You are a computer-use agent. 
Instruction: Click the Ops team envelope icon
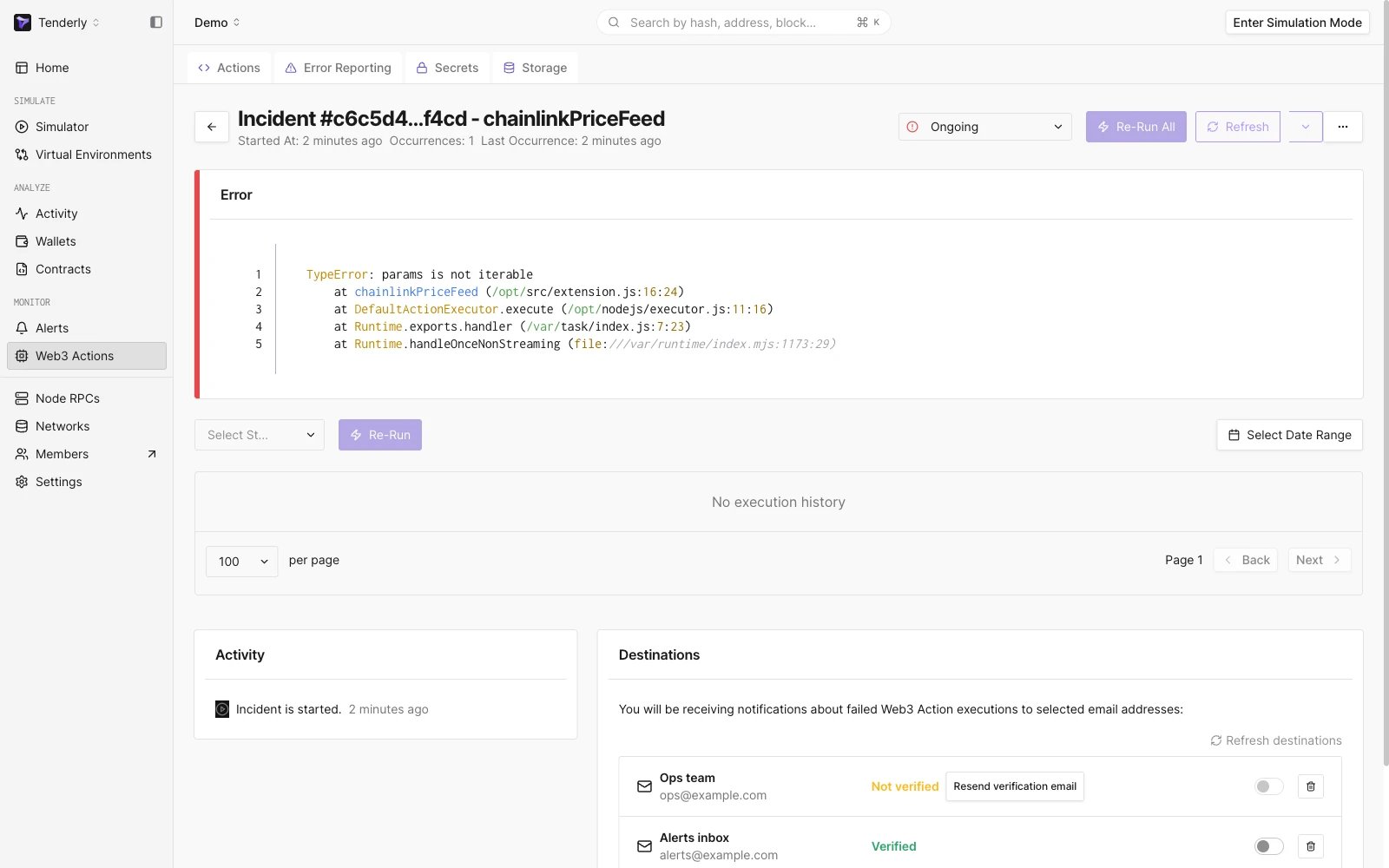click(x=644, y=786)
